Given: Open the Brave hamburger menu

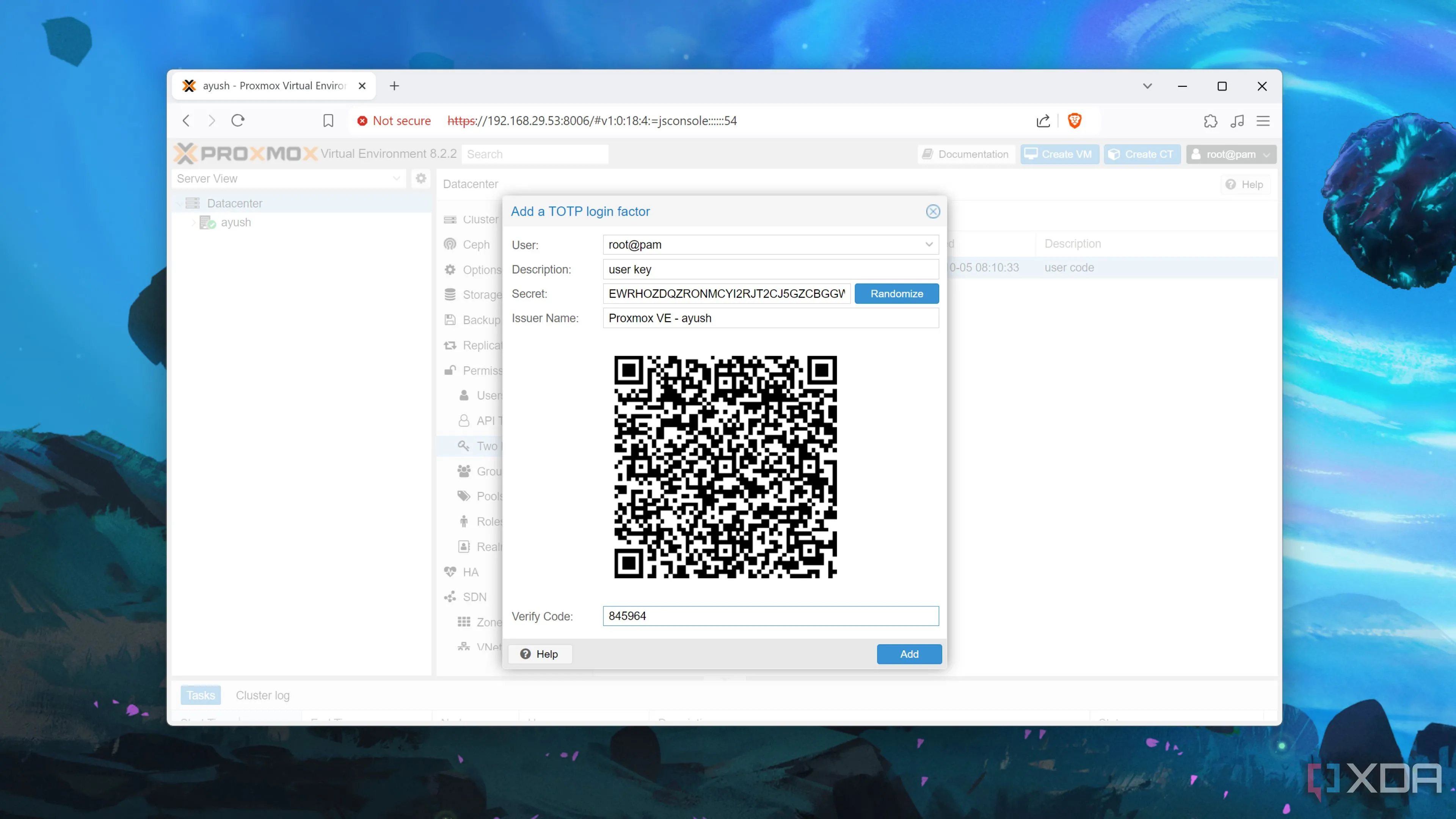Looking at the screenshot, I should [x=1263, y=121].
